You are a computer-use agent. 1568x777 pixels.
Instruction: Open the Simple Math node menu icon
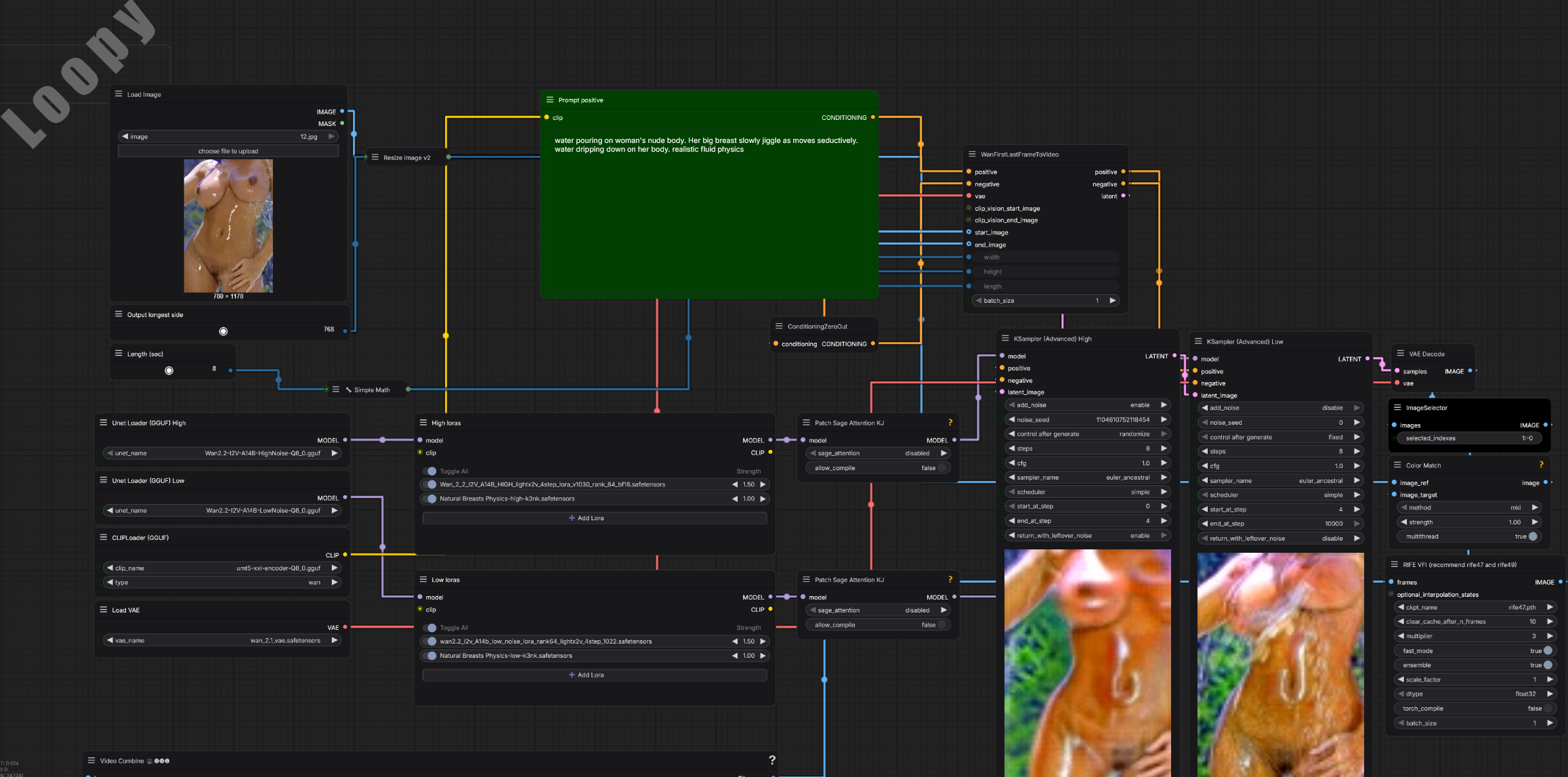[336, 390]
